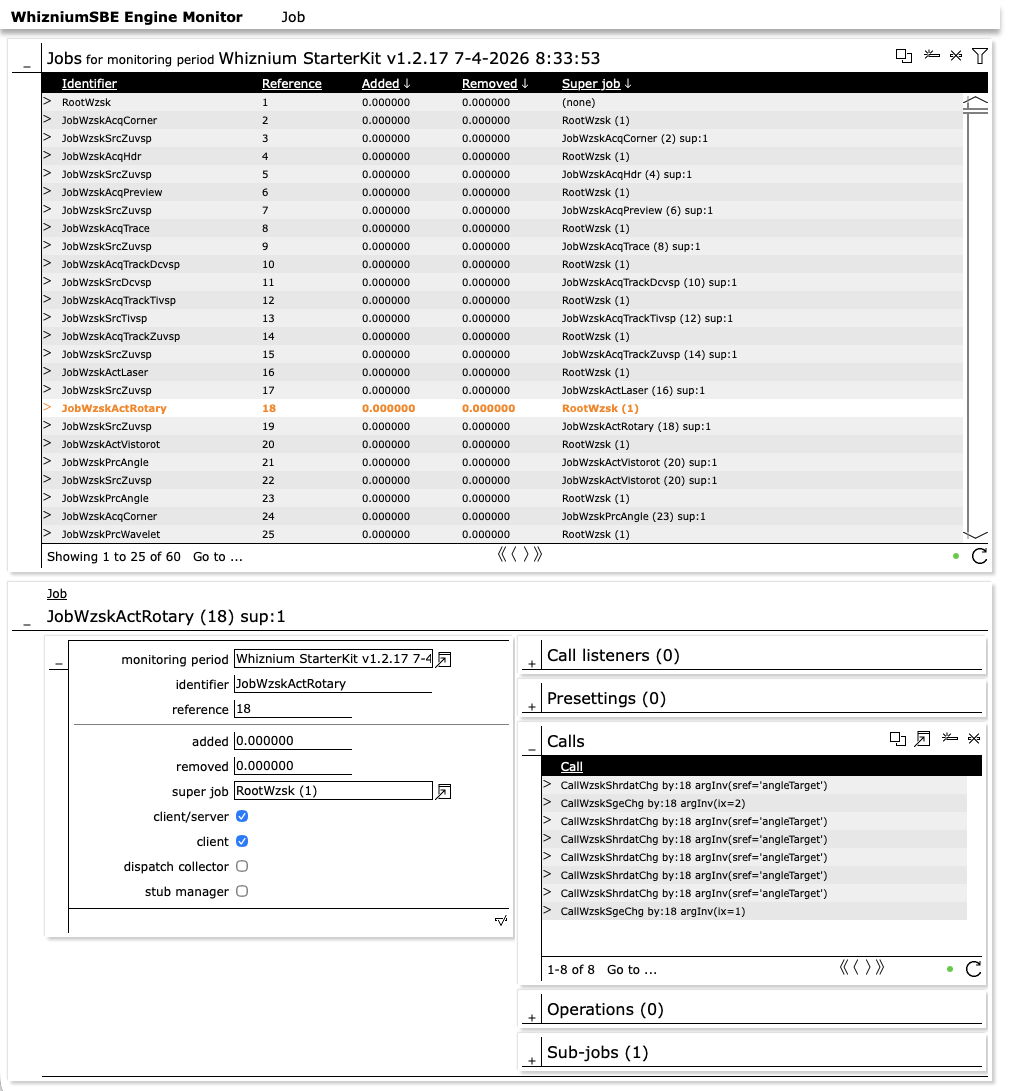The height and width of the screenshot is (1091, 1010).
Task: Expand the Sub-jobs (1) section
Action: [531, 1061]
